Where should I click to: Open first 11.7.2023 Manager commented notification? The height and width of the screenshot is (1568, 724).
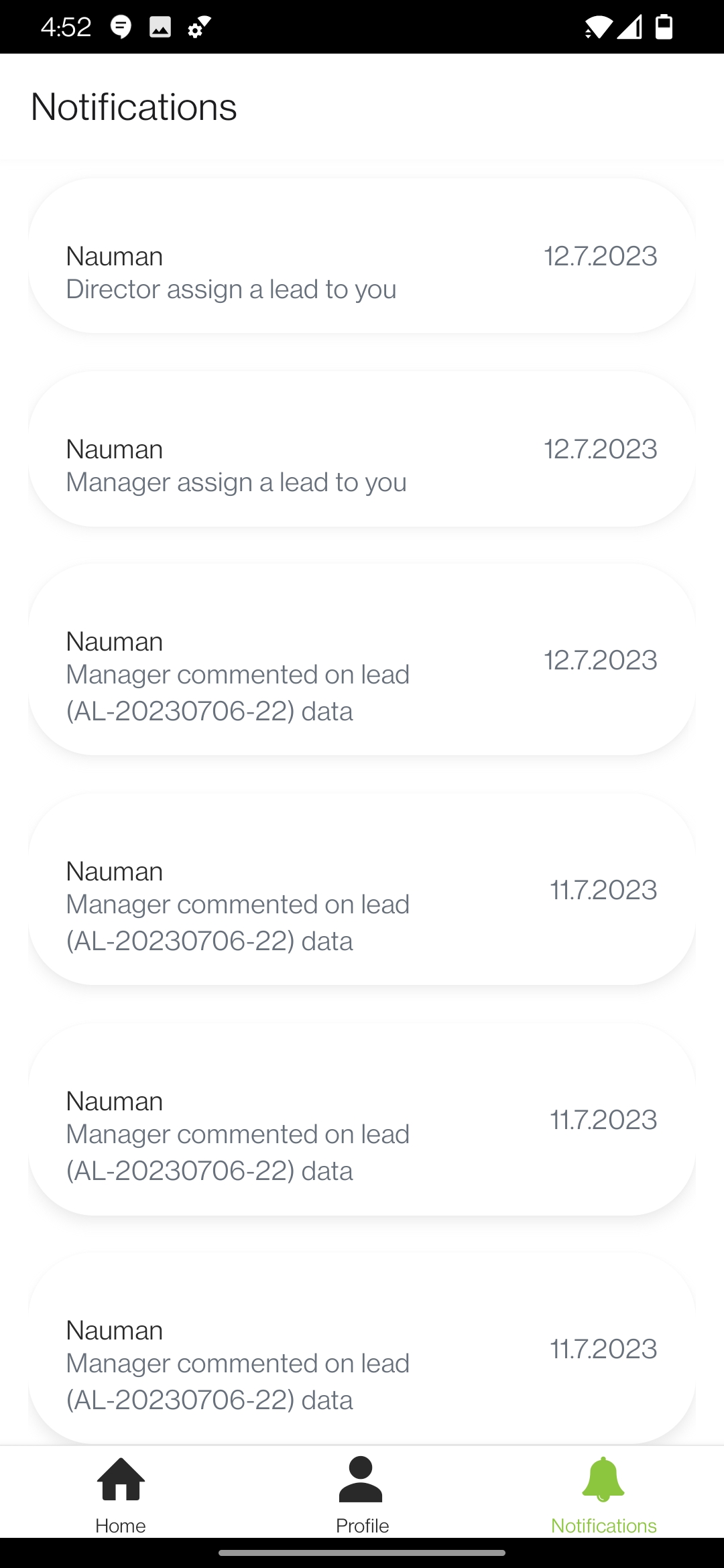click(x=361, y=889)
